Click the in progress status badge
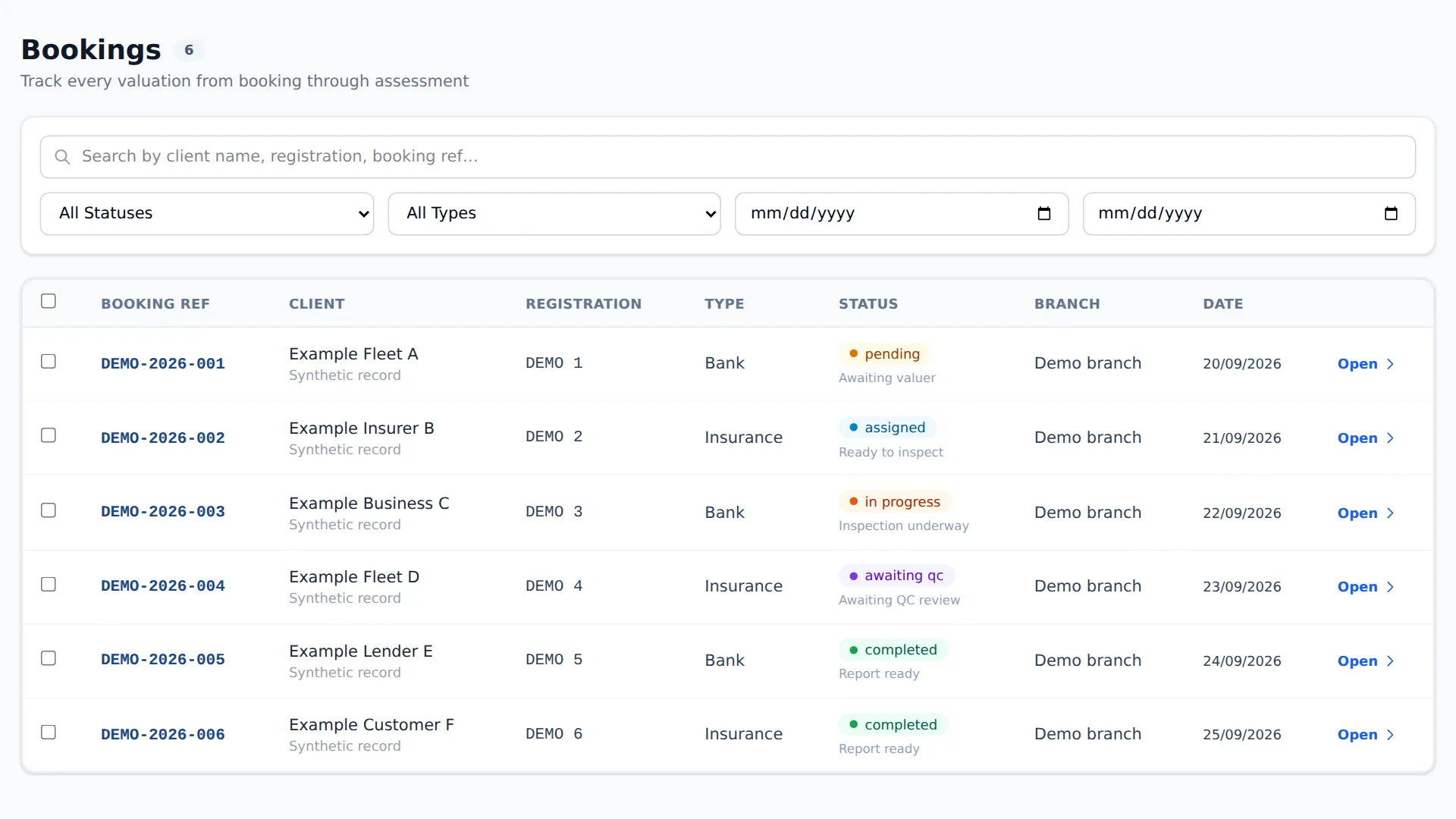 [895, 502]
